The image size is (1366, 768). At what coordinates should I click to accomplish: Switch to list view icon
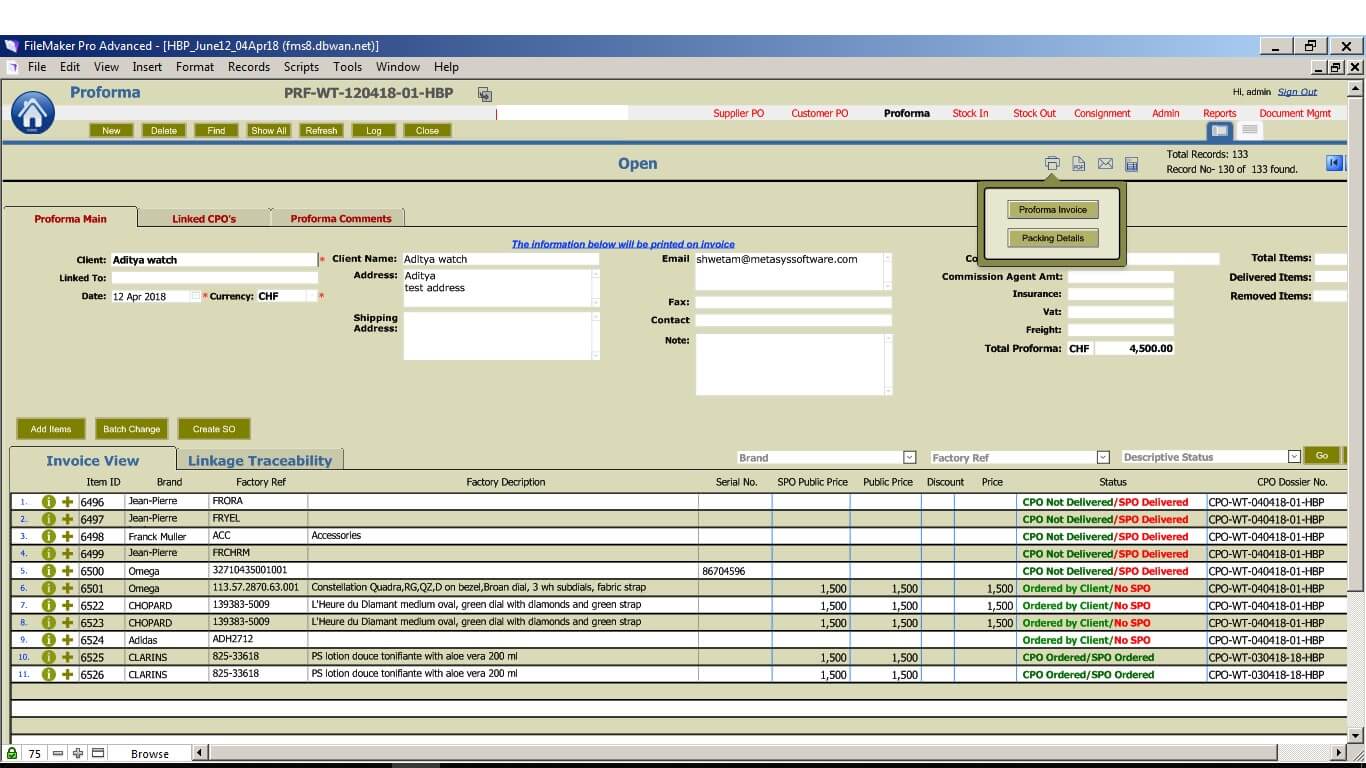coord(1248,131)
